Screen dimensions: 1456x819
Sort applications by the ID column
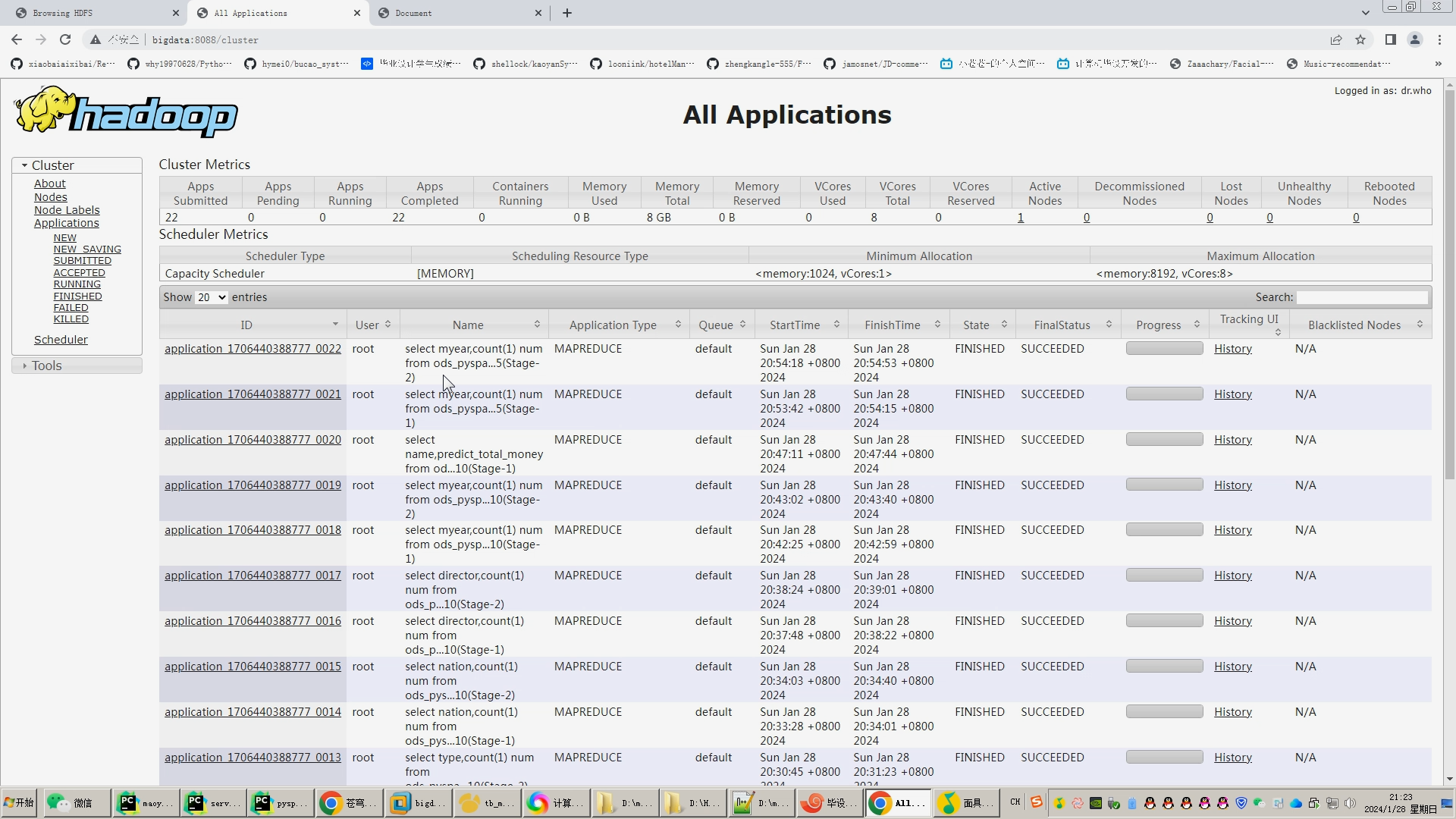[246, 325]
